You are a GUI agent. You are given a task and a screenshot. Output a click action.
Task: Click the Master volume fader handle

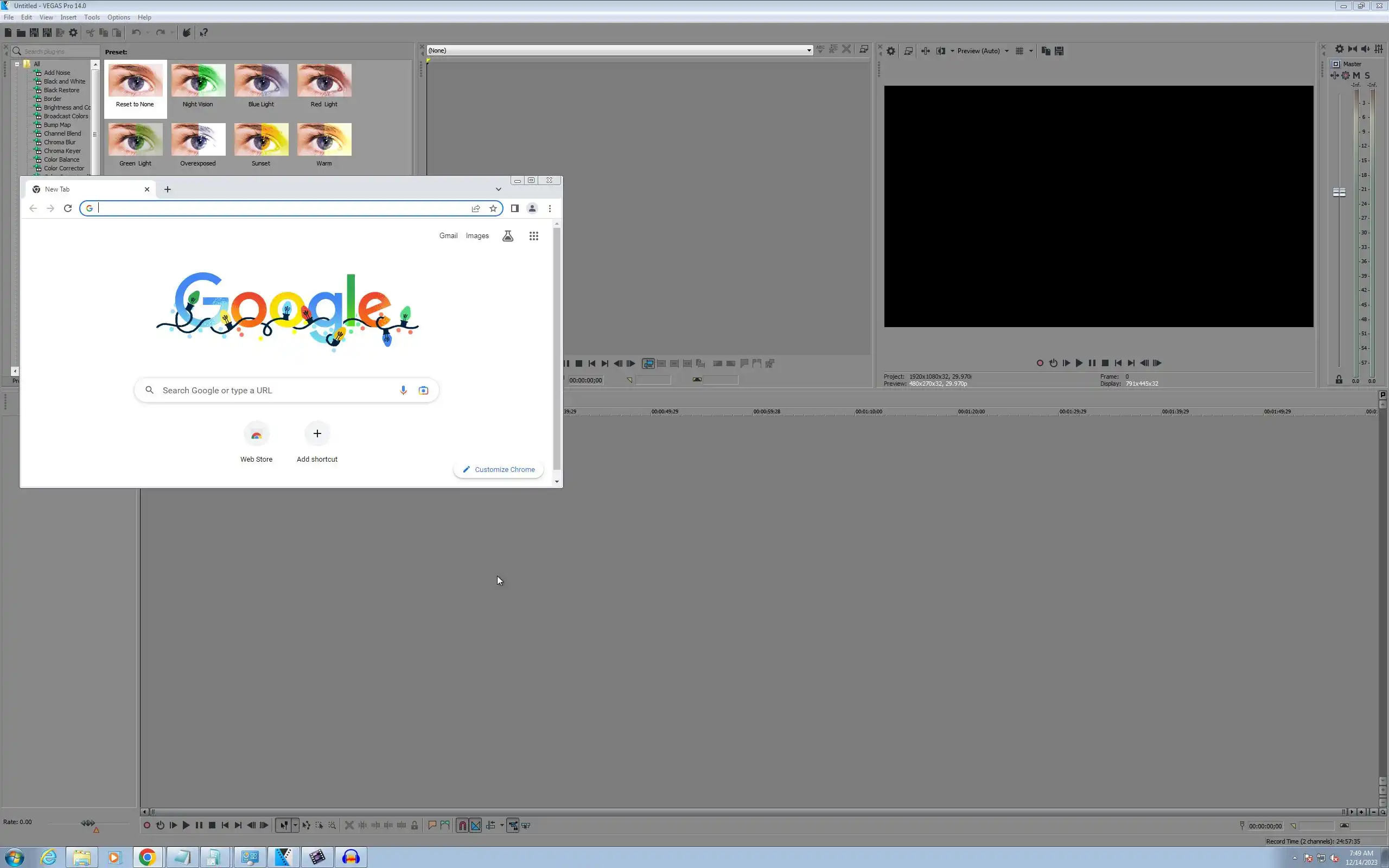coord(1339,192)
